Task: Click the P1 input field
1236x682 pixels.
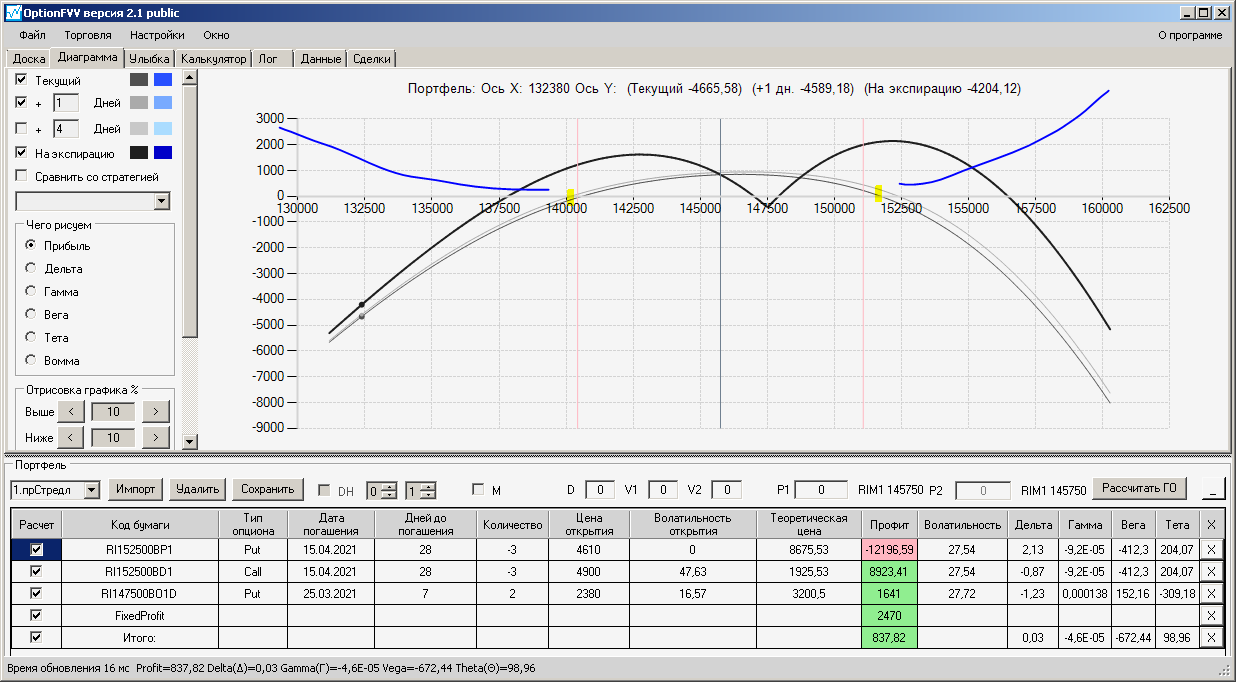Action: pos(823,490)
